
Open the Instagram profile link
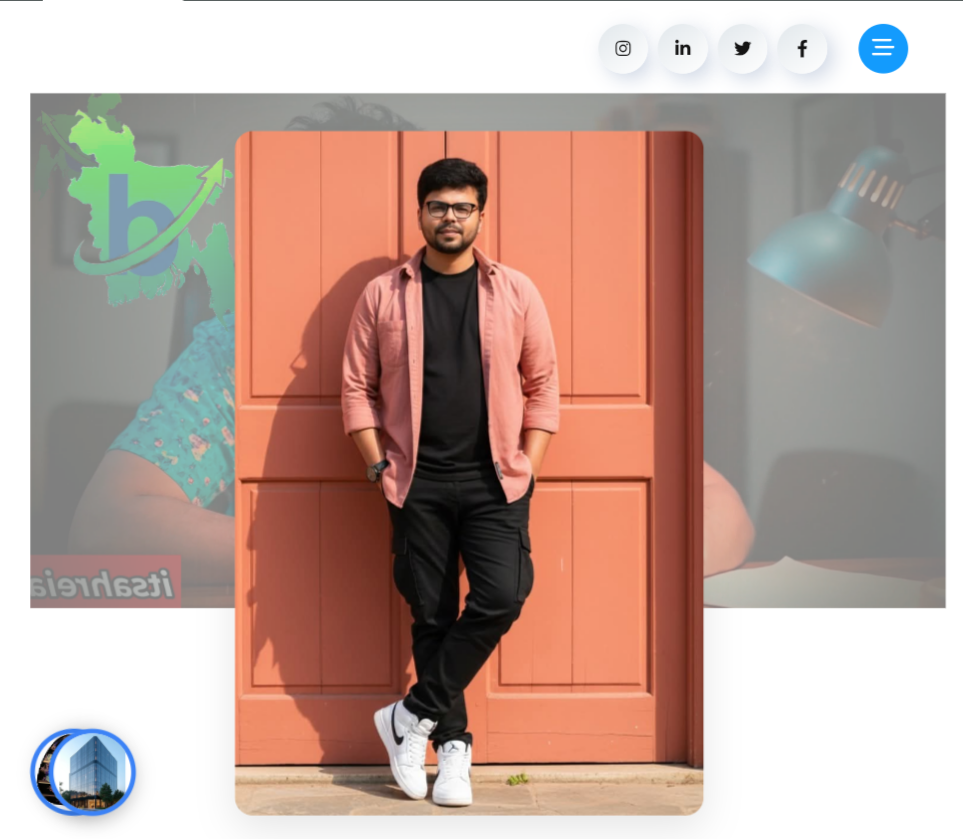(x=623, y=49)
